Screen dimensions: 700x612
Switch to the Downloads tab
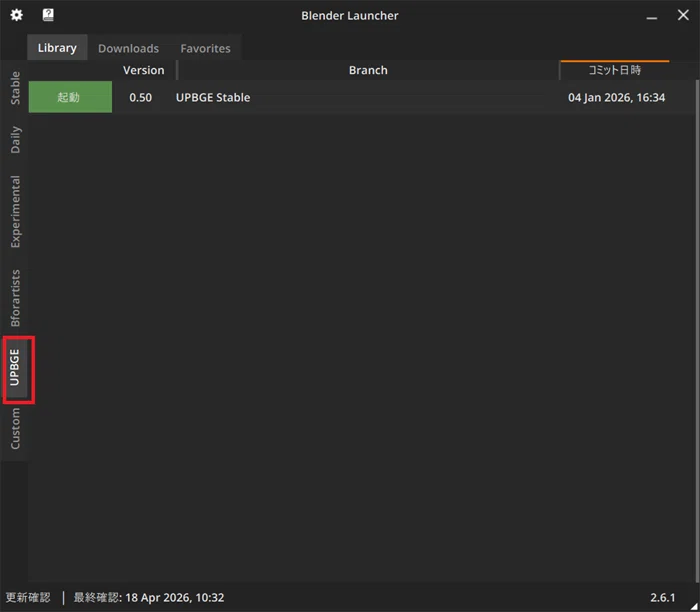(129, 48)
